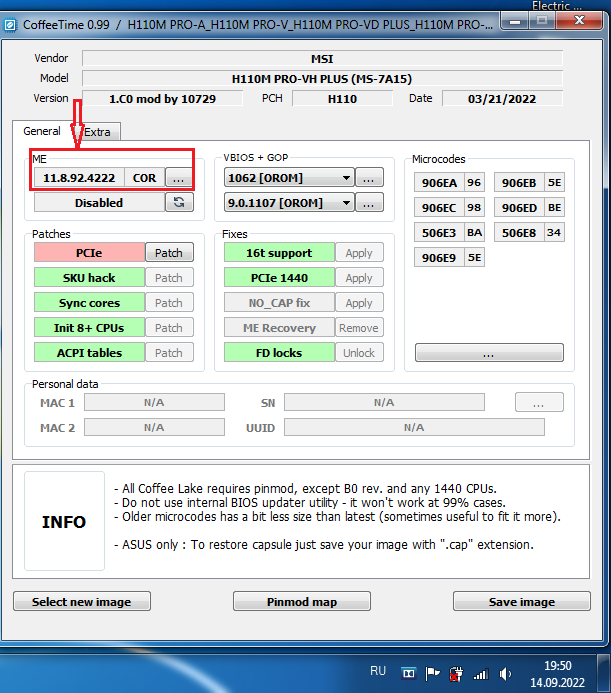Click the taskbar clock showing 19:50
Viewport: 611px width, 693px height.
(558, 674)
